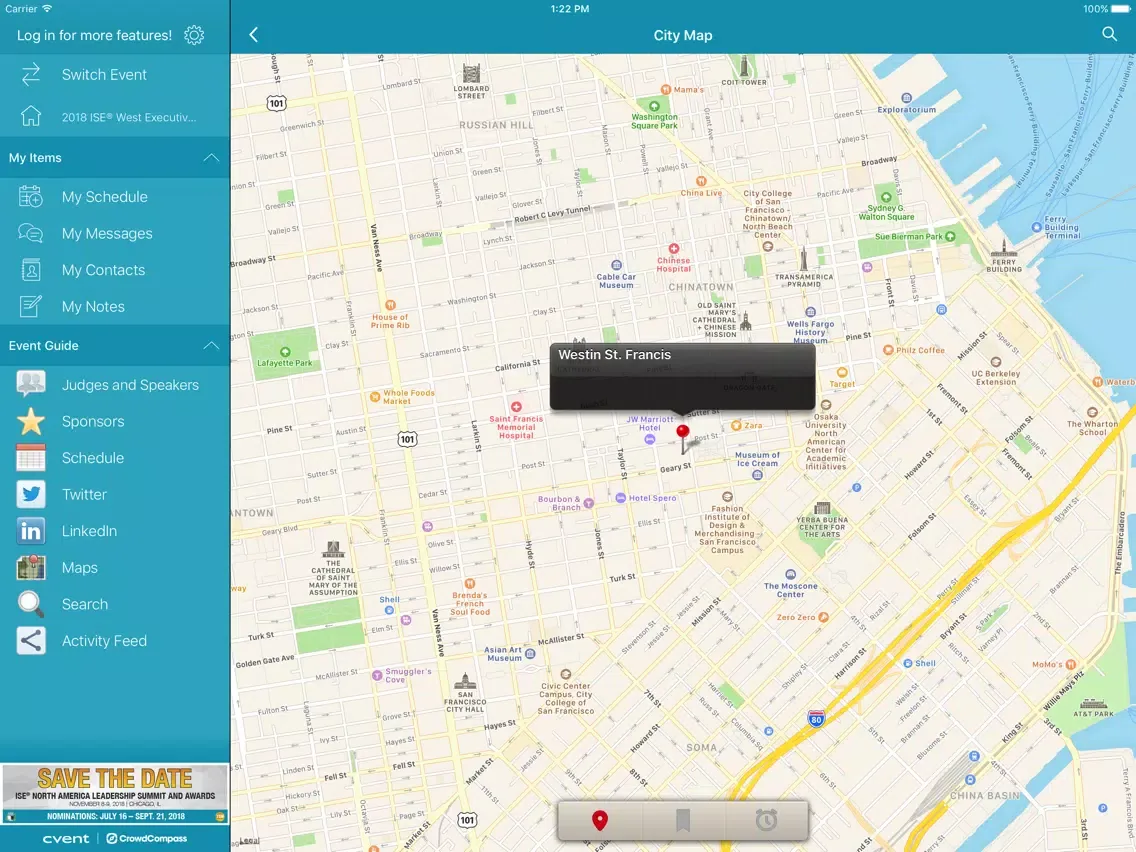This screenshot has height=852, width=1136.
Task: Open Judges and Speakers icon
Action: (x=31, y=385)
